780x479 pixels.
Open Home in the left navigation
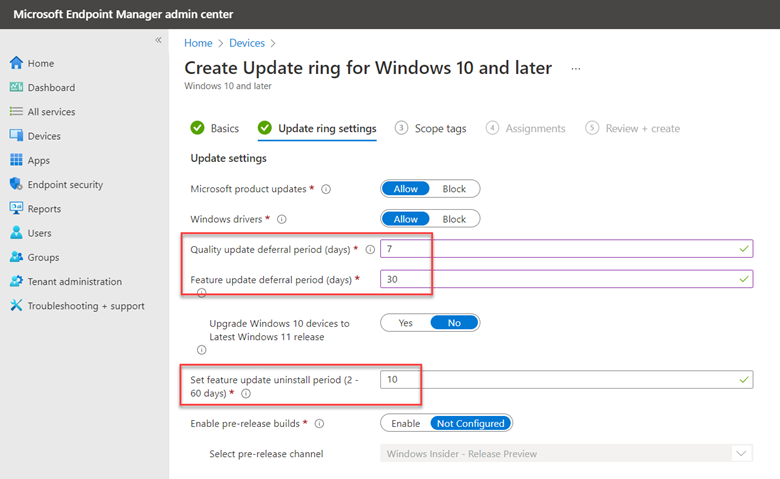41,63
